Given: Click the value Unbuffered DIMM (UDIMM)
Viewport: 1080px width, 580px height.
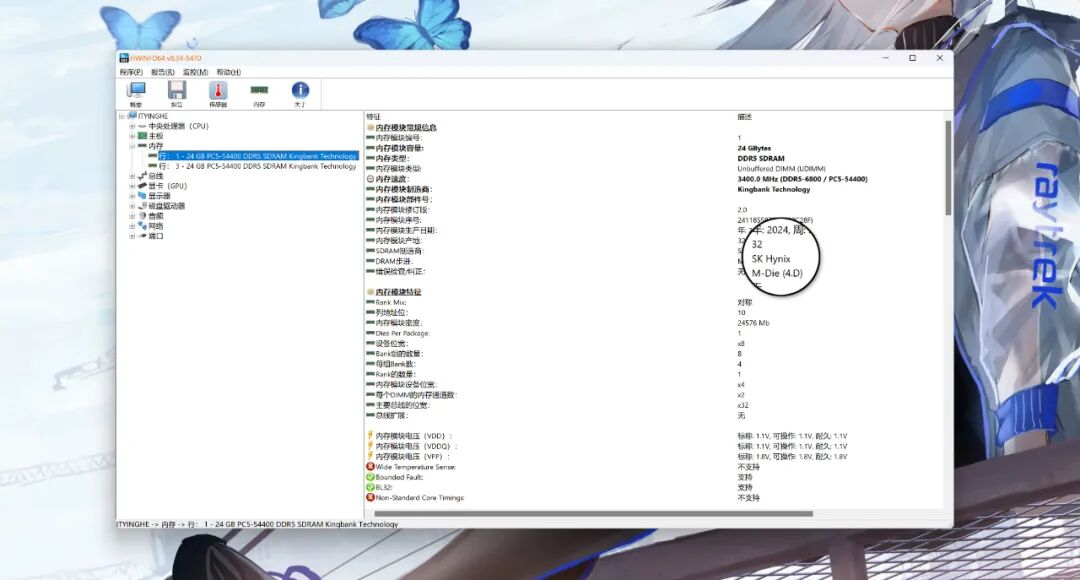Looking at the screenshot, I should pos(781,169).
